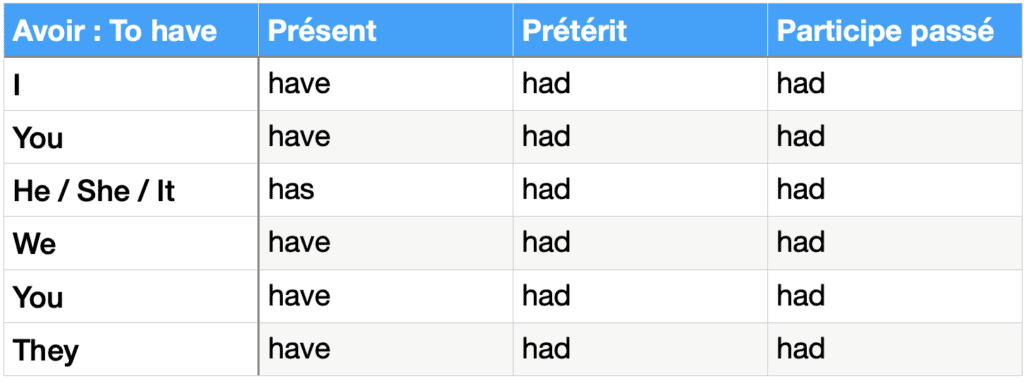This screenshot has height=381, width=1024.
Task: Click the first 'You' row label
Action: [38, 138]
